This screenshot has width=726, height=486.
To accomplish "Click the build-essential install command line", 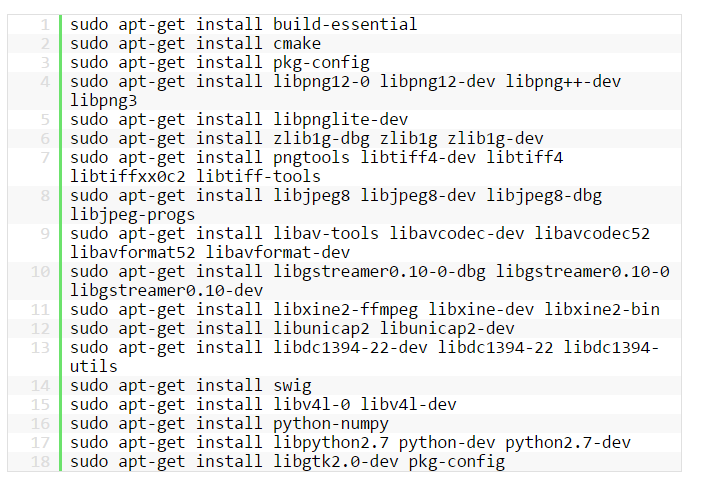I will coord(243,24).
